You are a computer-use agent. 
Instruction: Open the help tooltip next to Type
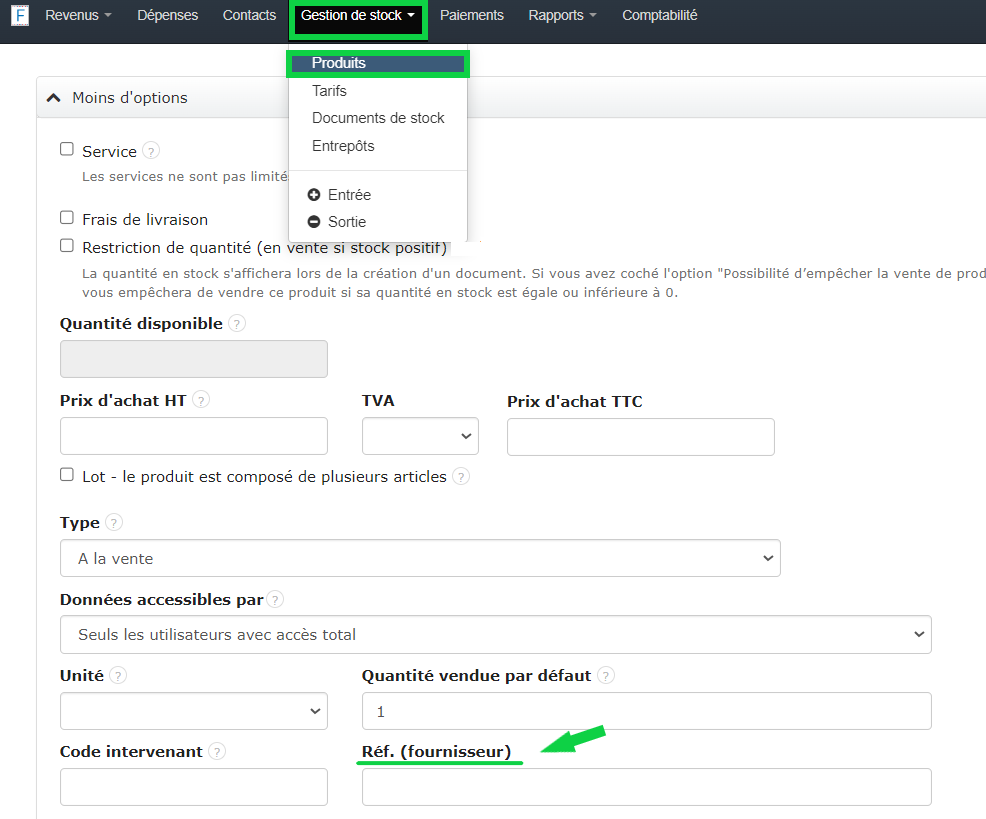pos(114,522)
